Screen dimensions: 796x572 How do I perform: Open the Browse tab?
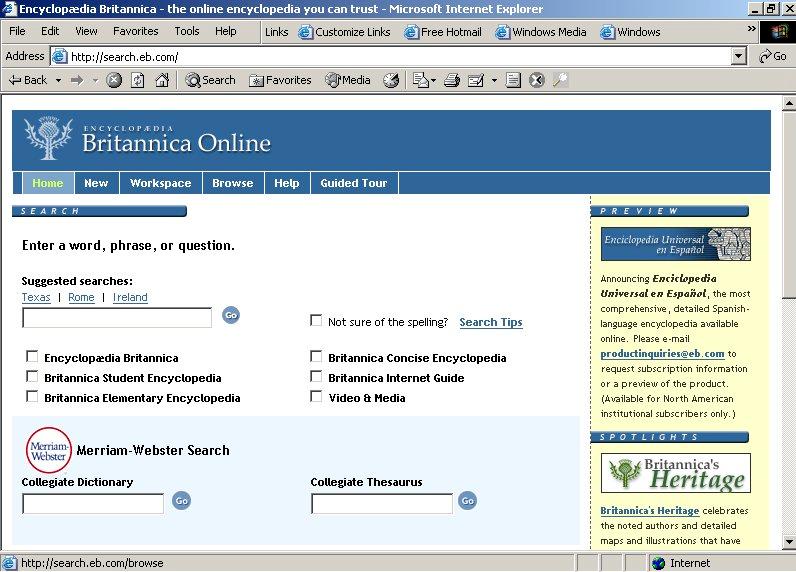click(x=233, y=183)
